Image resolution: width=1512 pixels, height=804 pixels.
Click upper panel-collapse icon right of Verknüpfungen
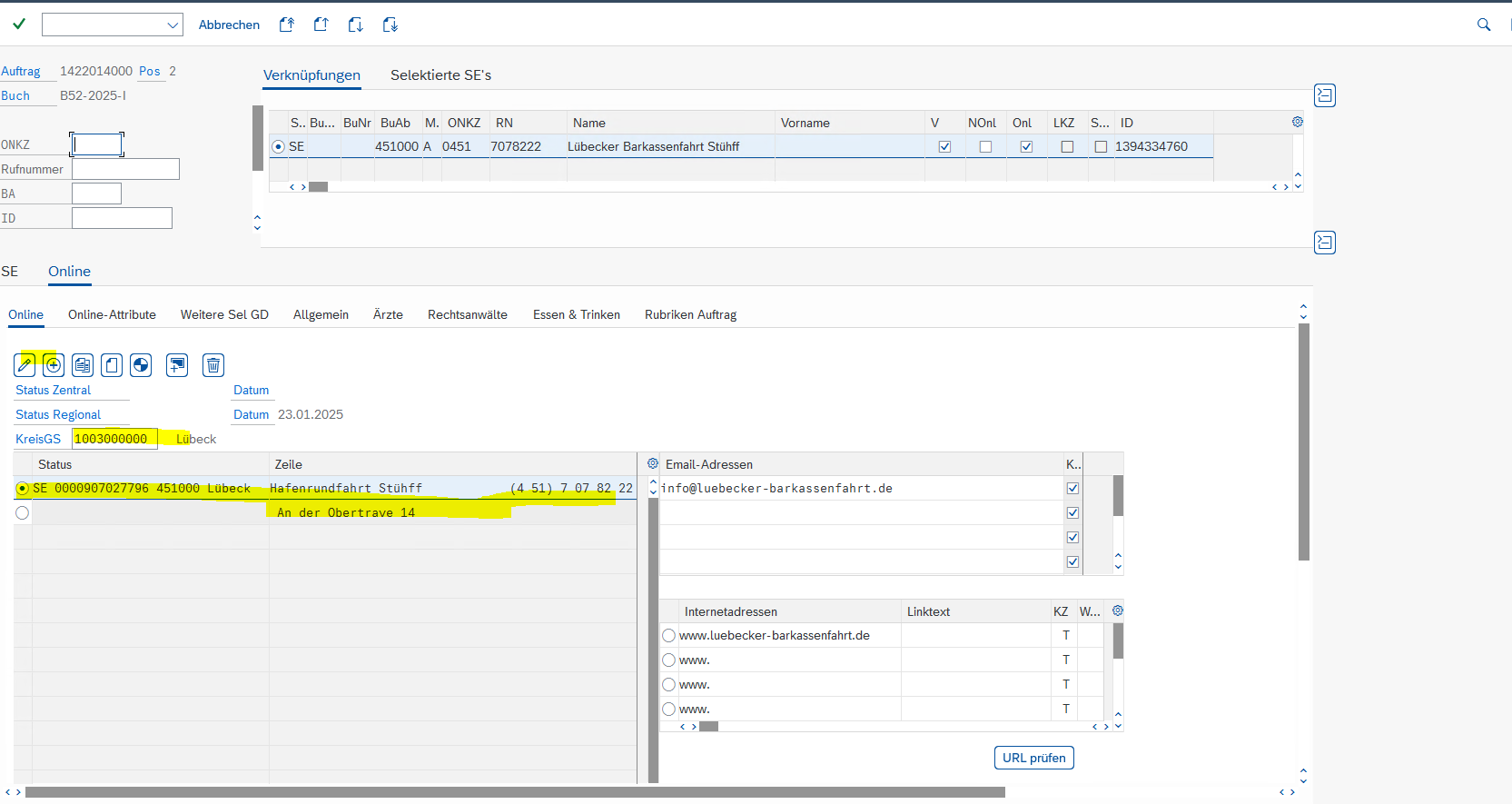(1325, 95)
